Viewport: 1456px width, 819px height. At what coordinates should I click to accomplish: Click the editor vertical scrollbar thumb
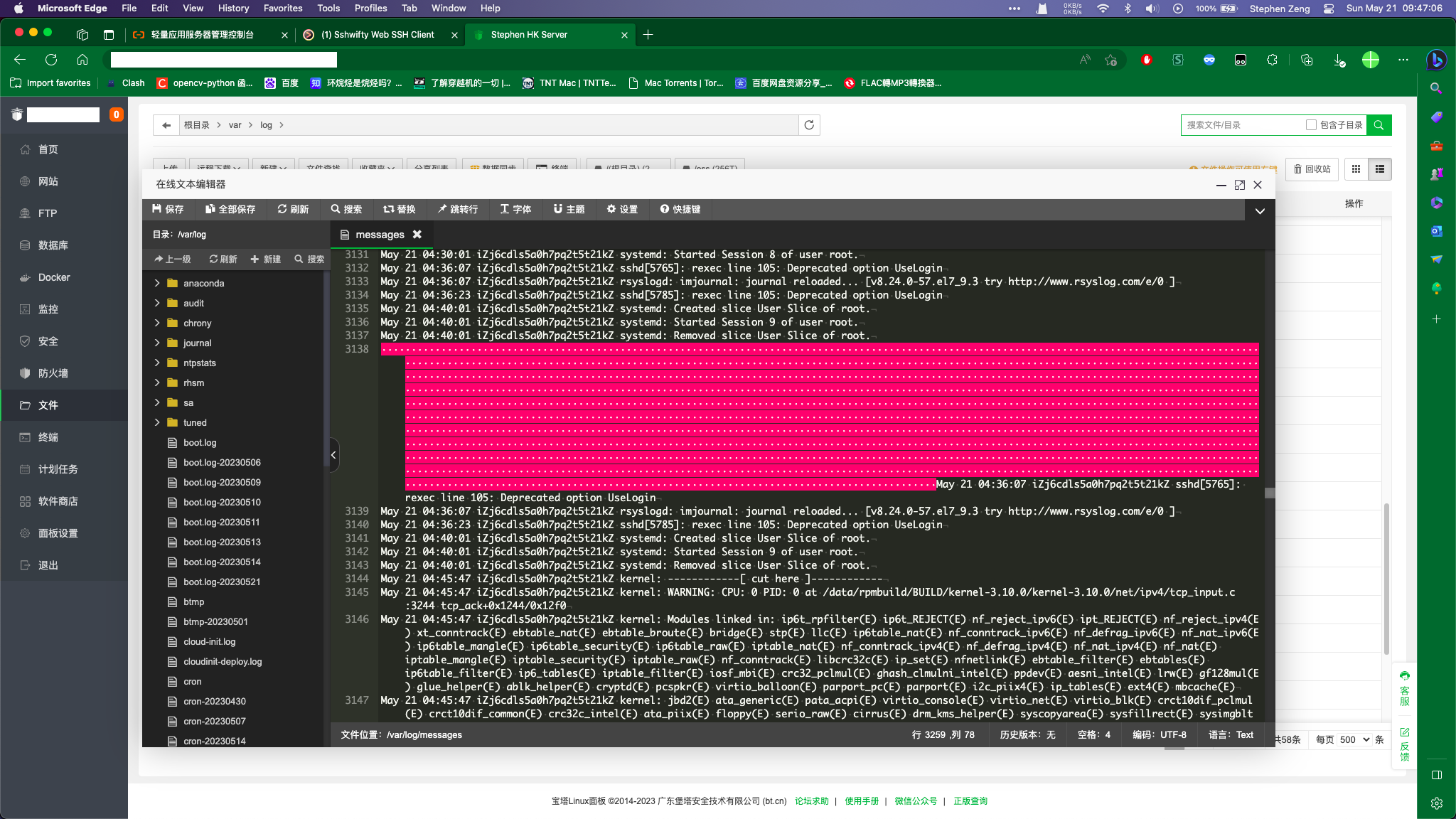[1270, 493]
